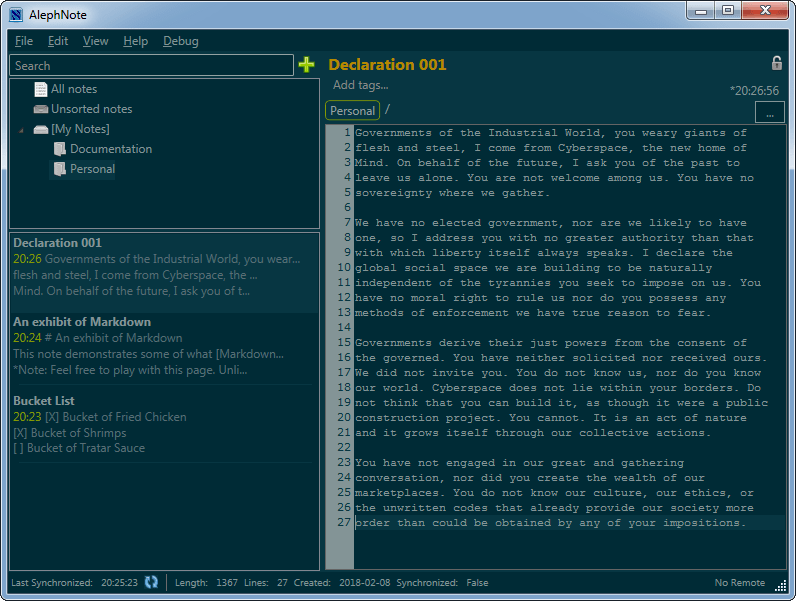Open the ellipsis path options button
796x601 pixels.
click(x=769, y=113)
